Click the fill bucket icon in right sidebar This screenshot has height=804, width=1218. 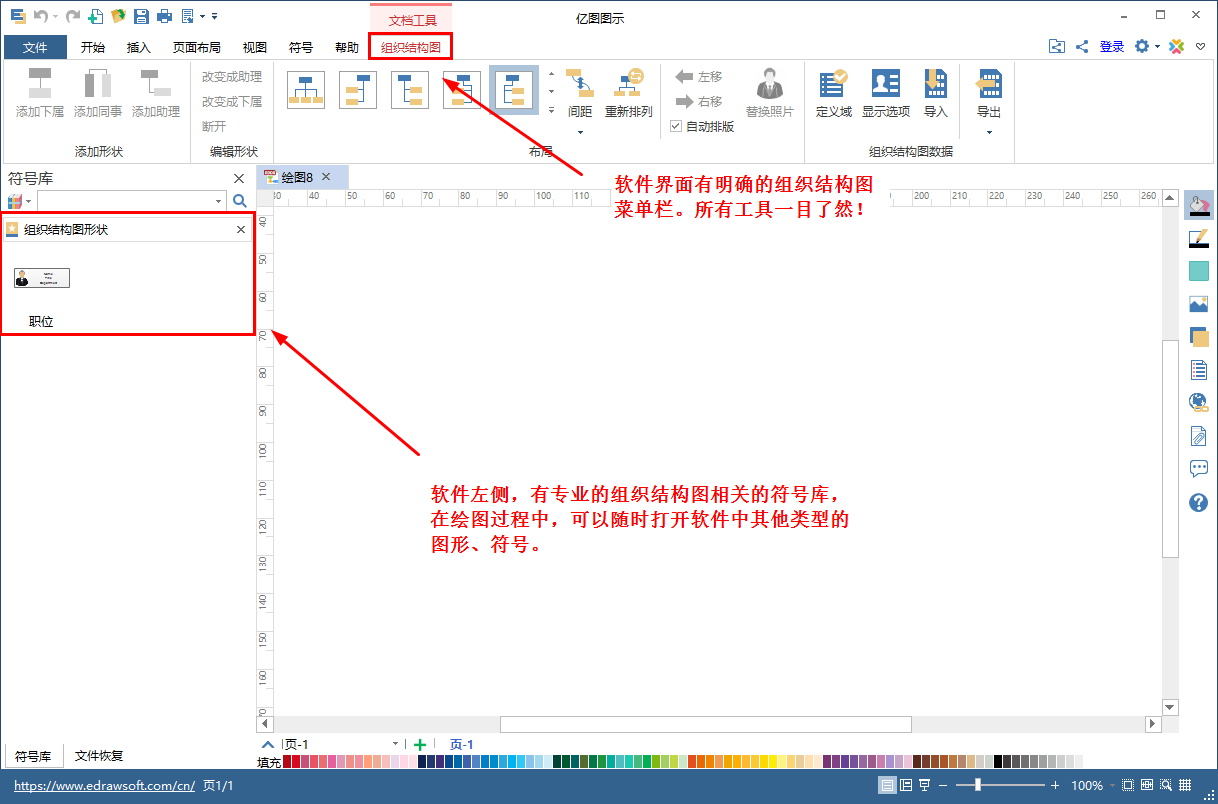(1199, 205)
